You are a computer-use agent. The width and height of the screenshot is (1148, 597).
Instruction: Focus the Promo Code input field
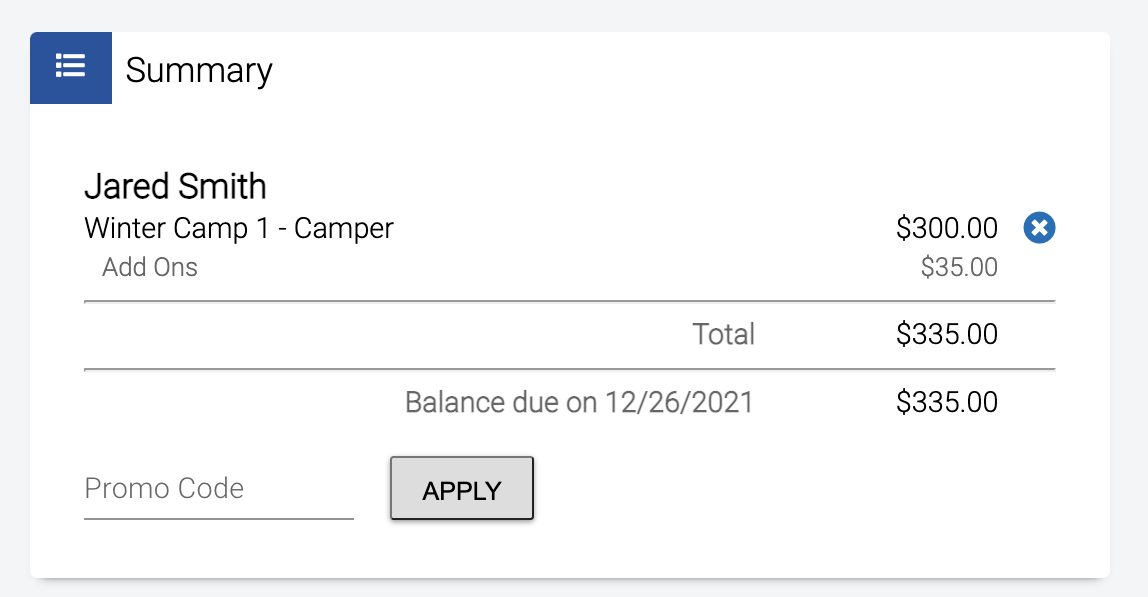(x=219, y=489)
